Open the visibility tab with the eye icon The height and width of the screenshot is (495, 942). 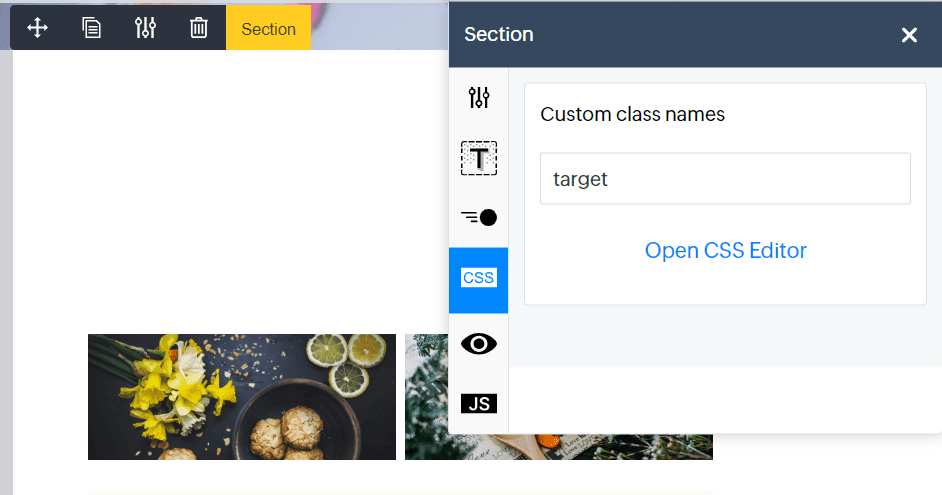point(479,344)
